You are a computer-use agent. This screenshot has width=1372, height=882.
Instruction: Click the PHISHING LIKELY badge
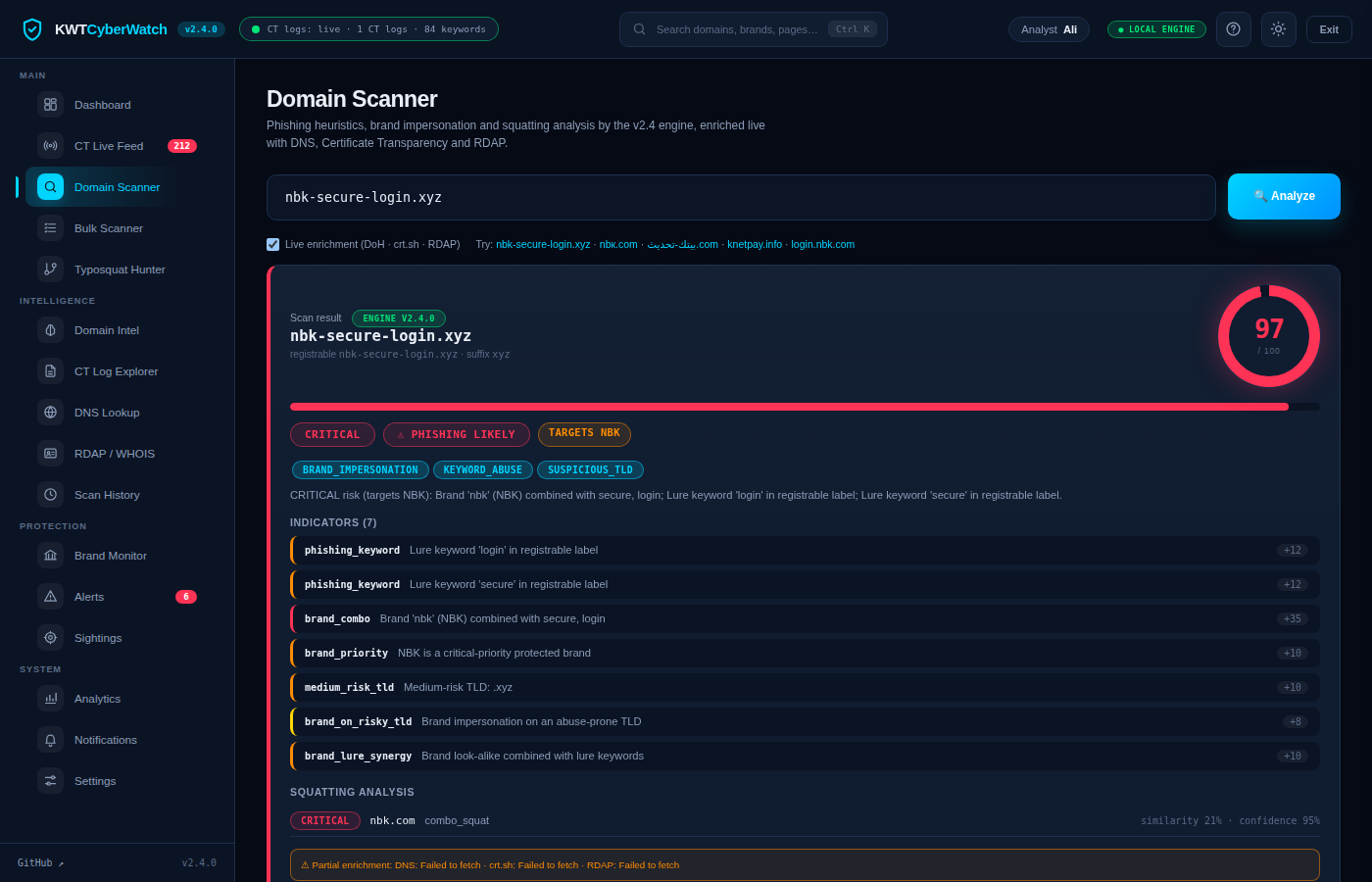457,434
